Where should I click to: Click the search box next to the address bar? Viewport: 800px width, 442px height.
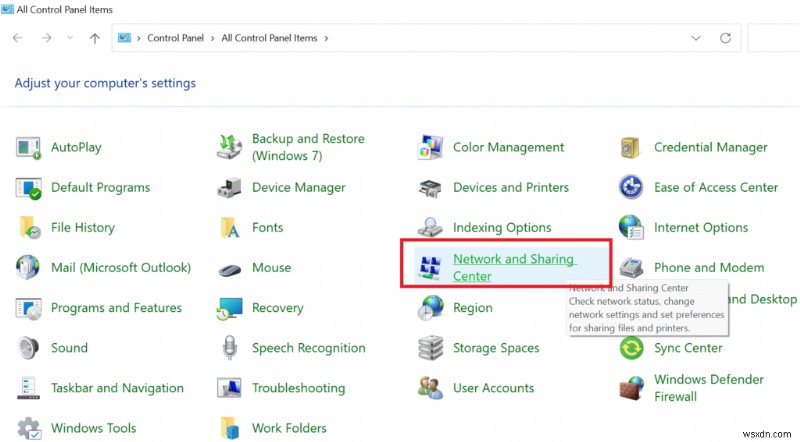[774, 38]
